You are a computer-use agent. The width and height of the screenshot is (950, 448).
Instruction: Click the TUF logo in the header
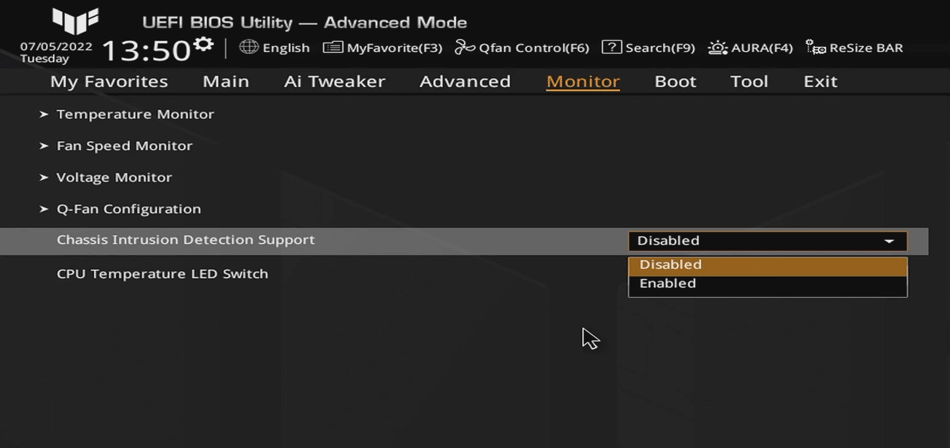[75, 21]
